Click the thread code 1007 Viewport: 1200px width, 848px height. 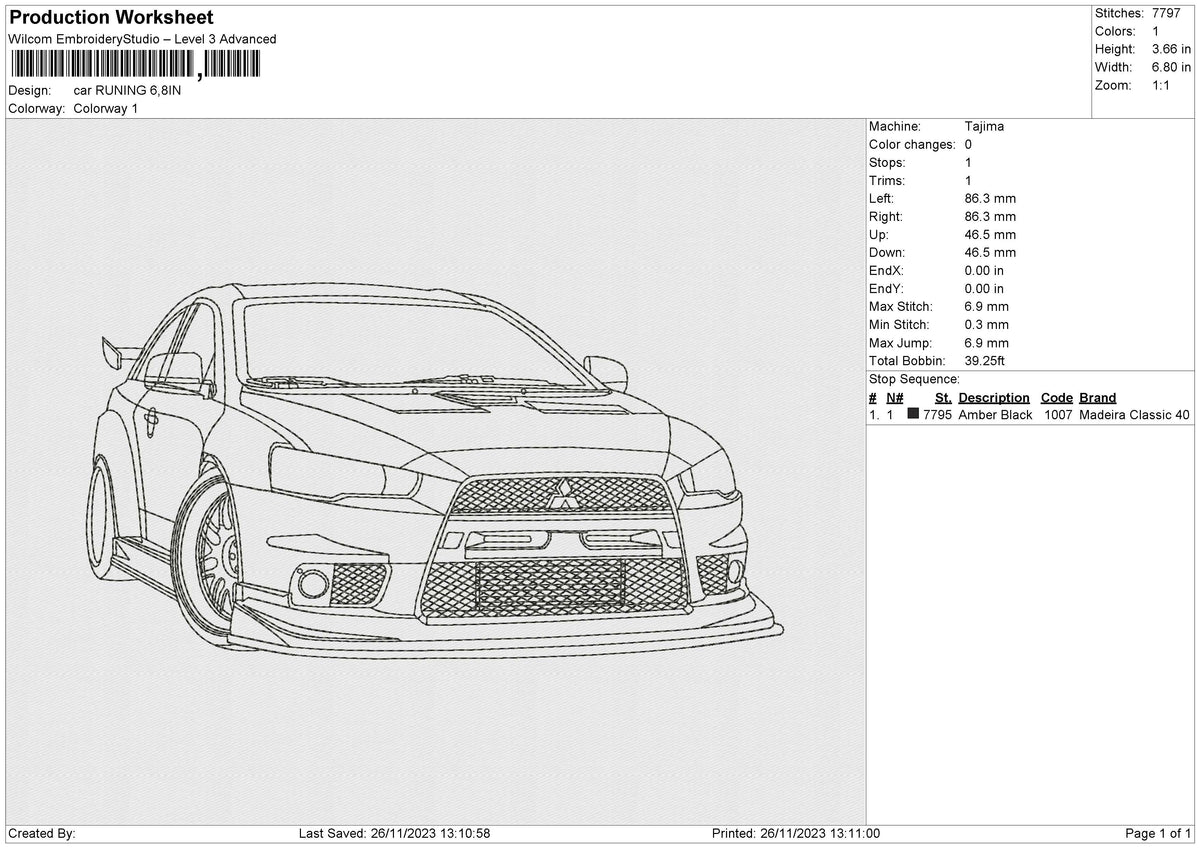(x=1058, y=414)
